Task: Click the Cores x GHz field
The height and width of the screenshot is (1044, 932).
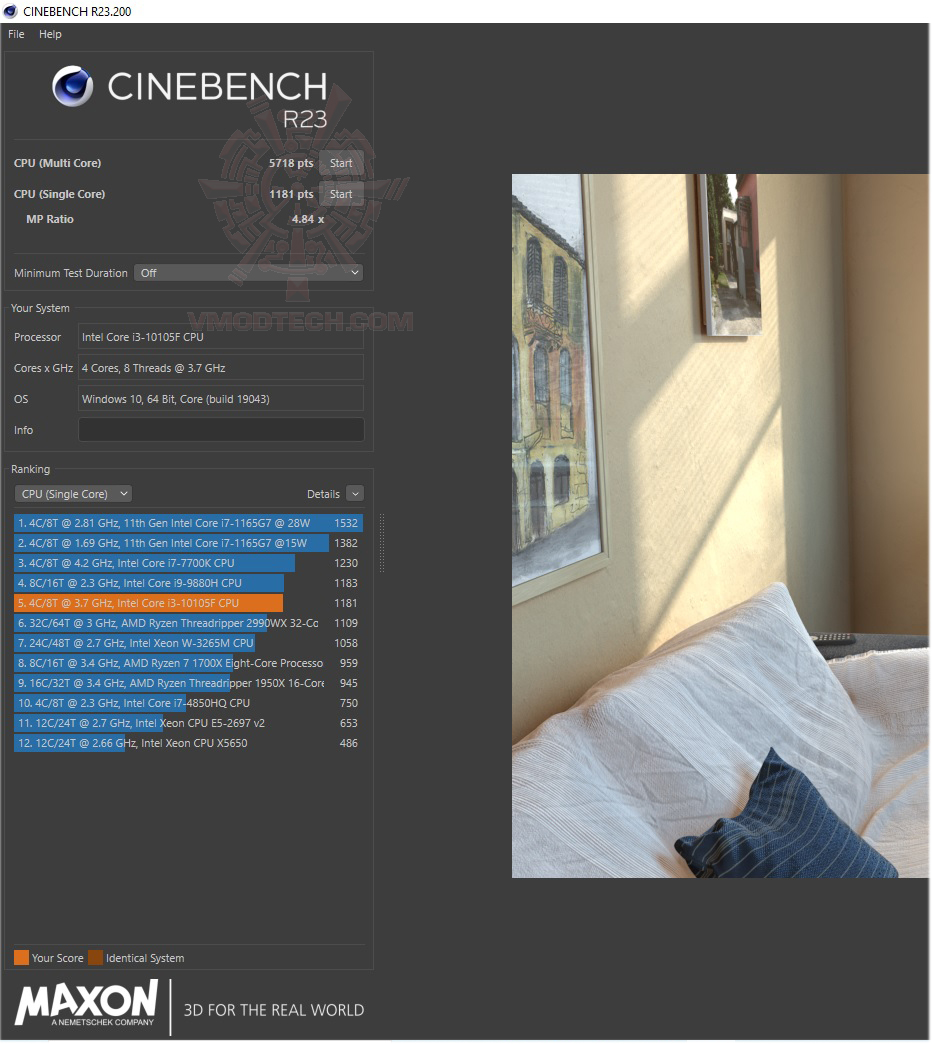Action: (221, 368)
